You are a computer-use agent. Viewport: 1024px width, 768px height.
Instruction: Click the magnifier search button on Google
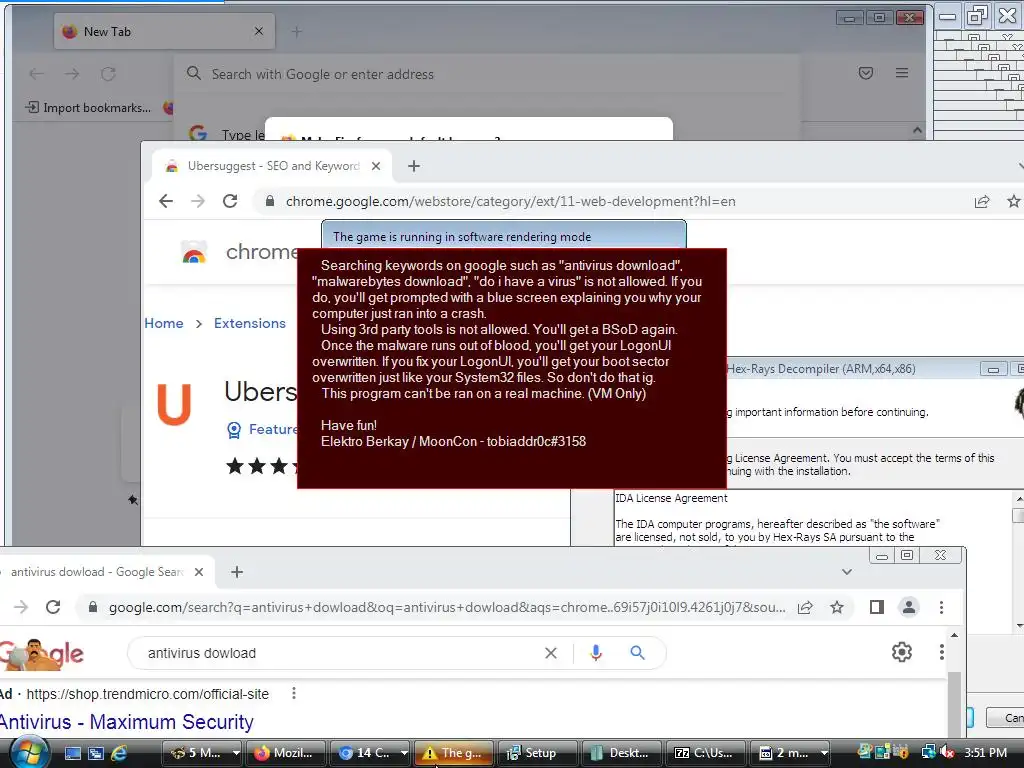pyautogui.click(x=637, y=653)
